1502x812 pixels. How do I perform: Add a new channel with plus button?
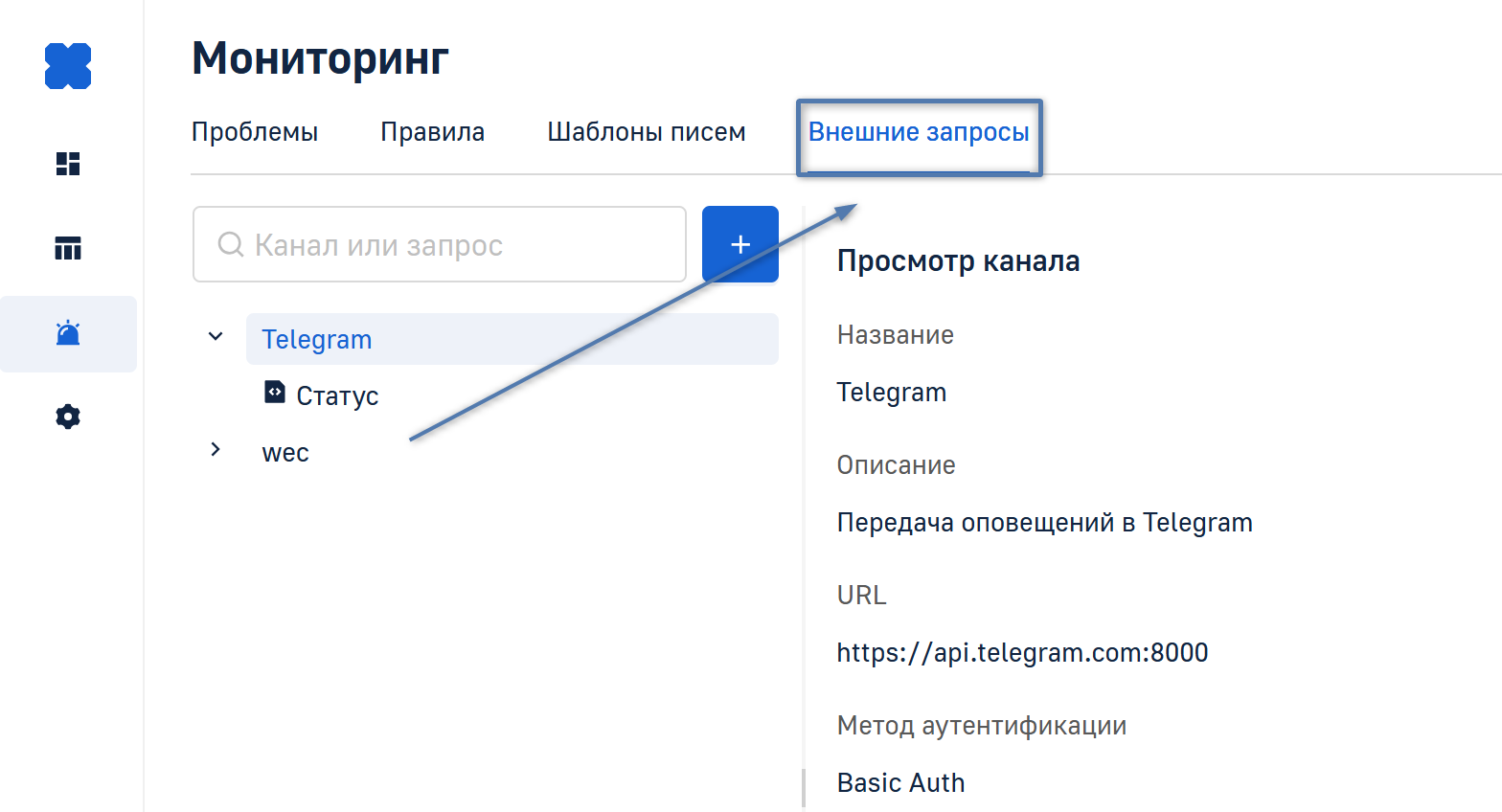740,244
